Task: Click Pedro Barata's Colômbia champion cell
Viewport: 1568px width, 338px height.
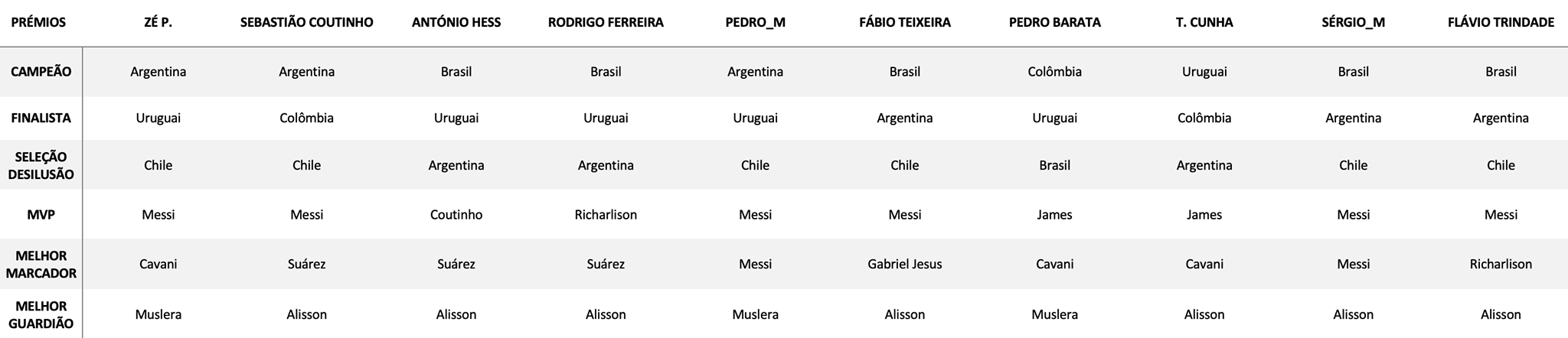Action: click(1054, 72)
